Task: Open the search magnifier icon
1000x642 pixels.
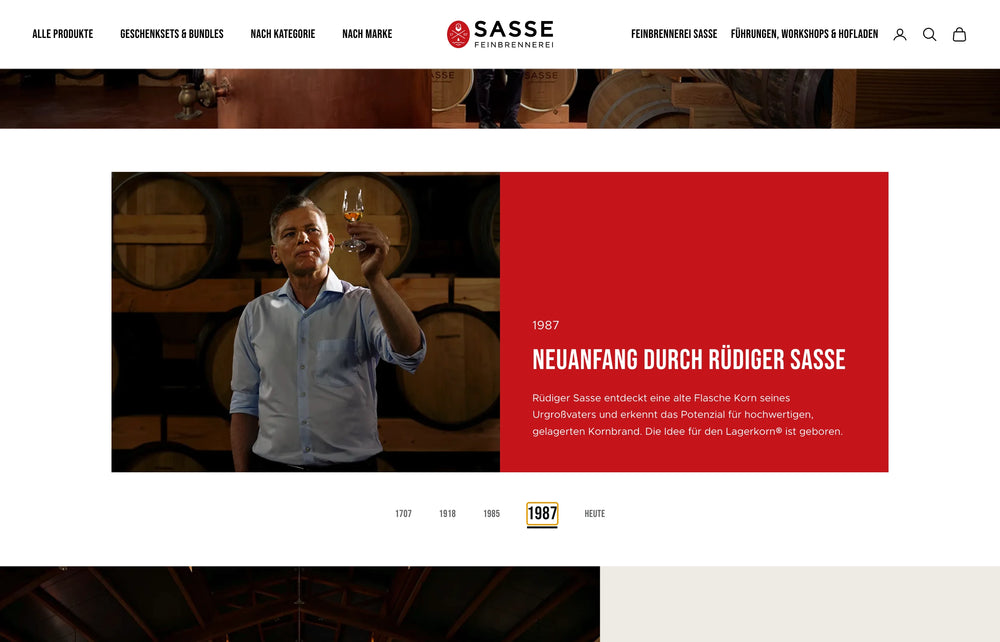Action: (929, 34)
